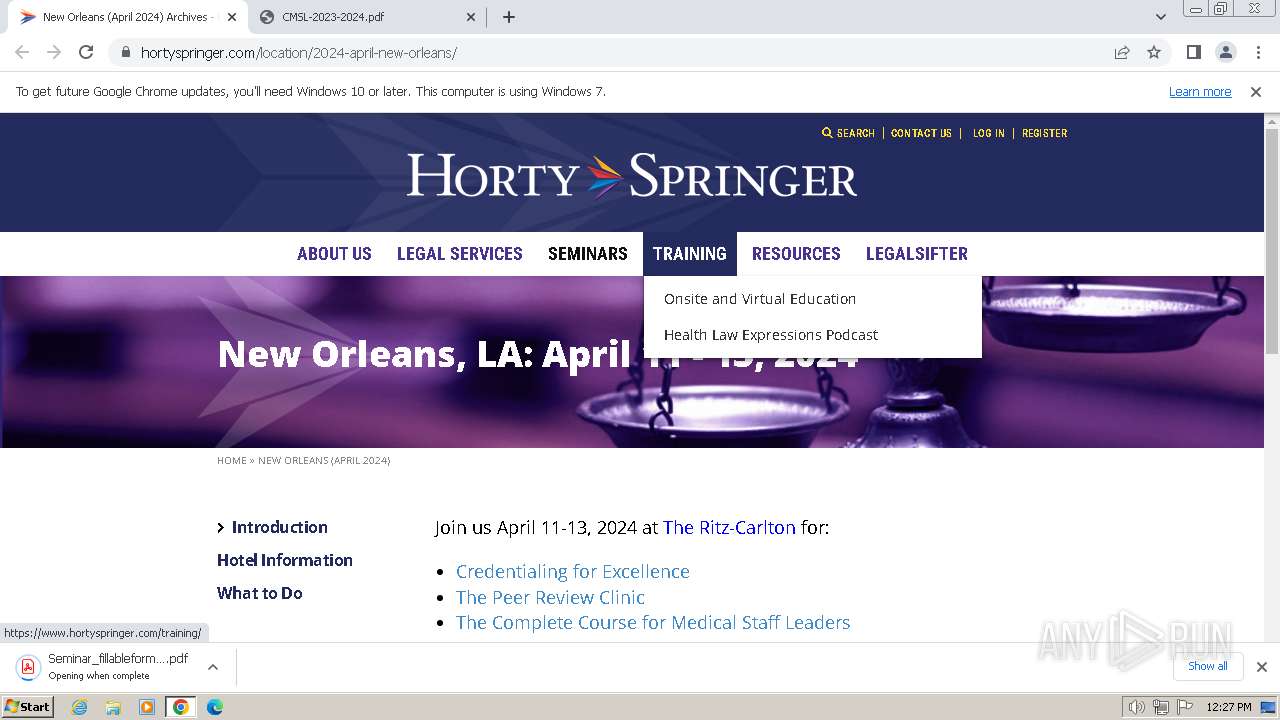Click the Horty Springer logo

coord(632,176)
